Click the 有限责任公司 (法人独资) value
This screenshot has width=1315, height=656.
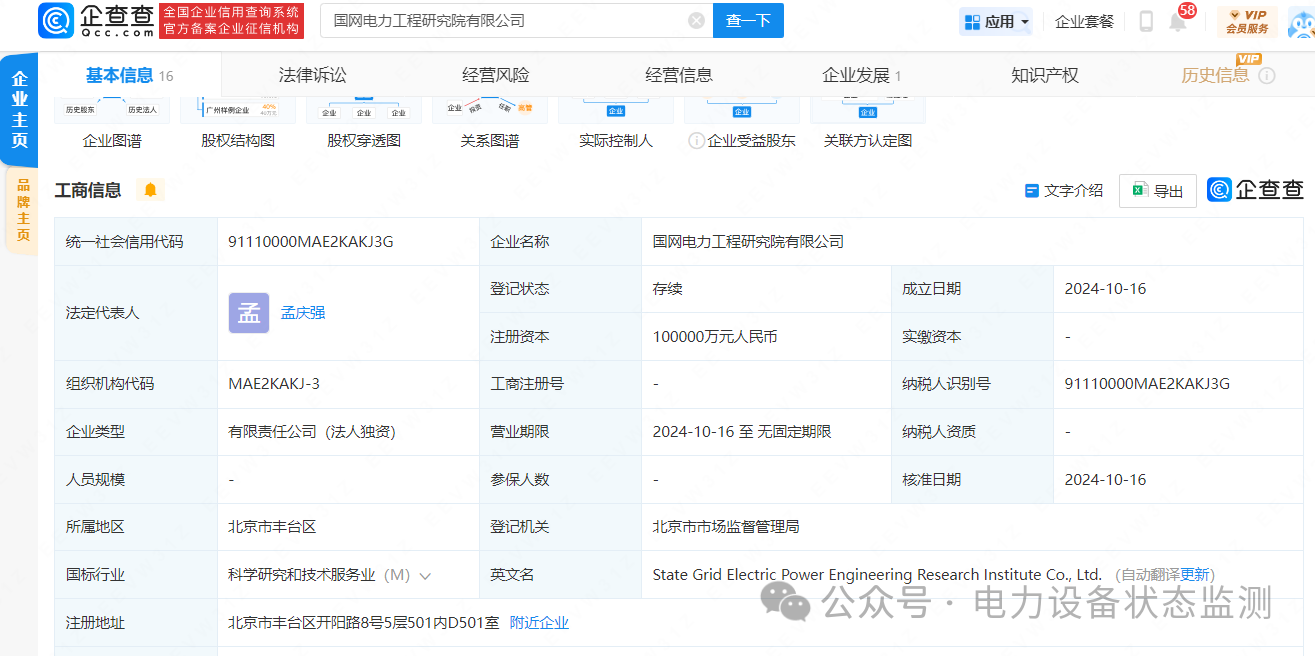[x=312, y=432]
